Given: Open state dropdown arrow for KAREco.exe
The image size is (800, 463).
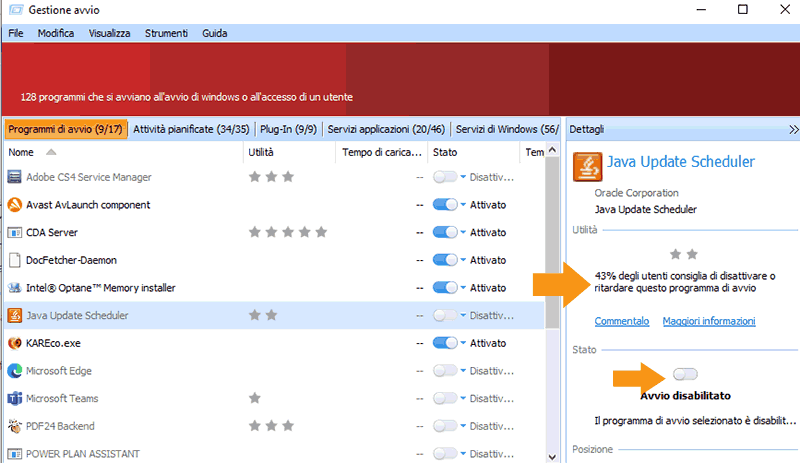Looking at the screenshot, I should (464, 343).
